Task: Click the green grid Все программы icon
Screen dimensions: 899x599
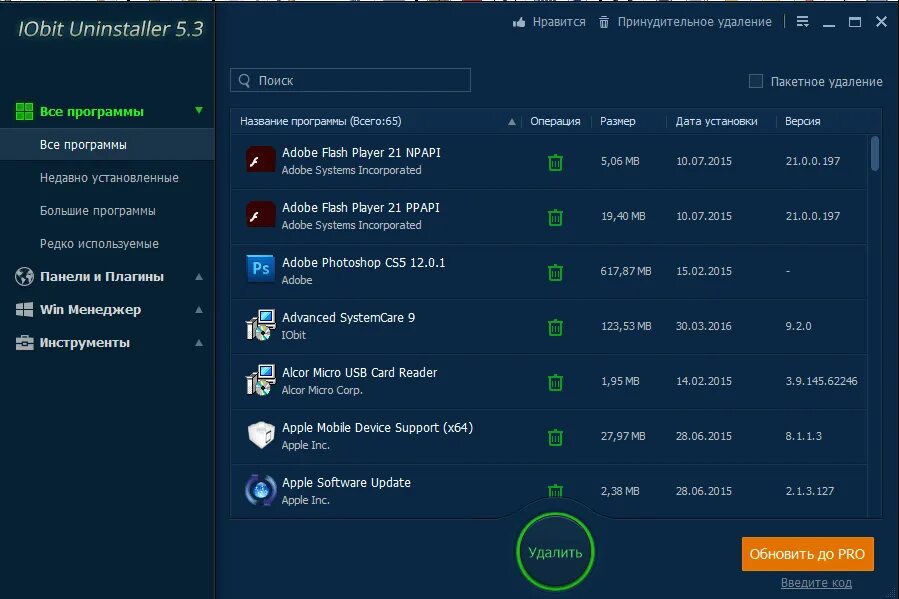Action: 24,111
